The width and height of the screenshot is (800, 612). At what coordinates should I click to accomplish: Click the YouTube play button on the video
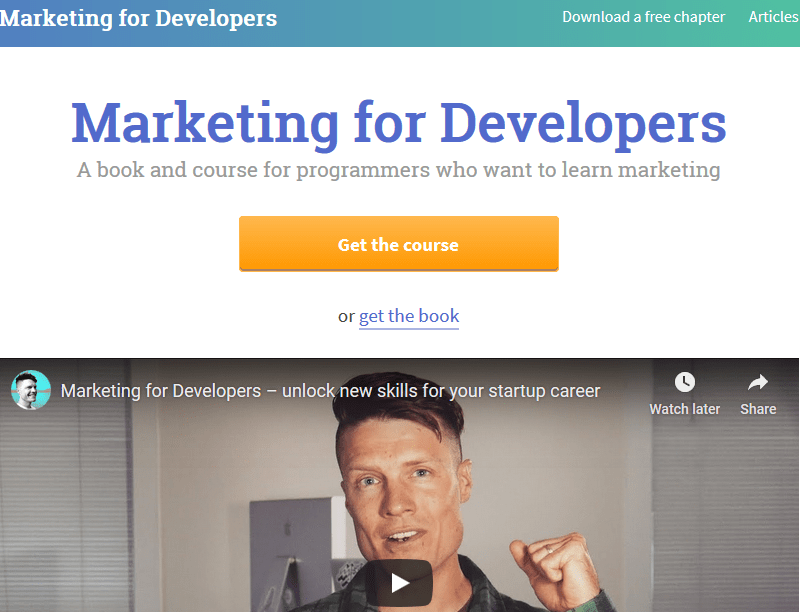pos(398,582)
